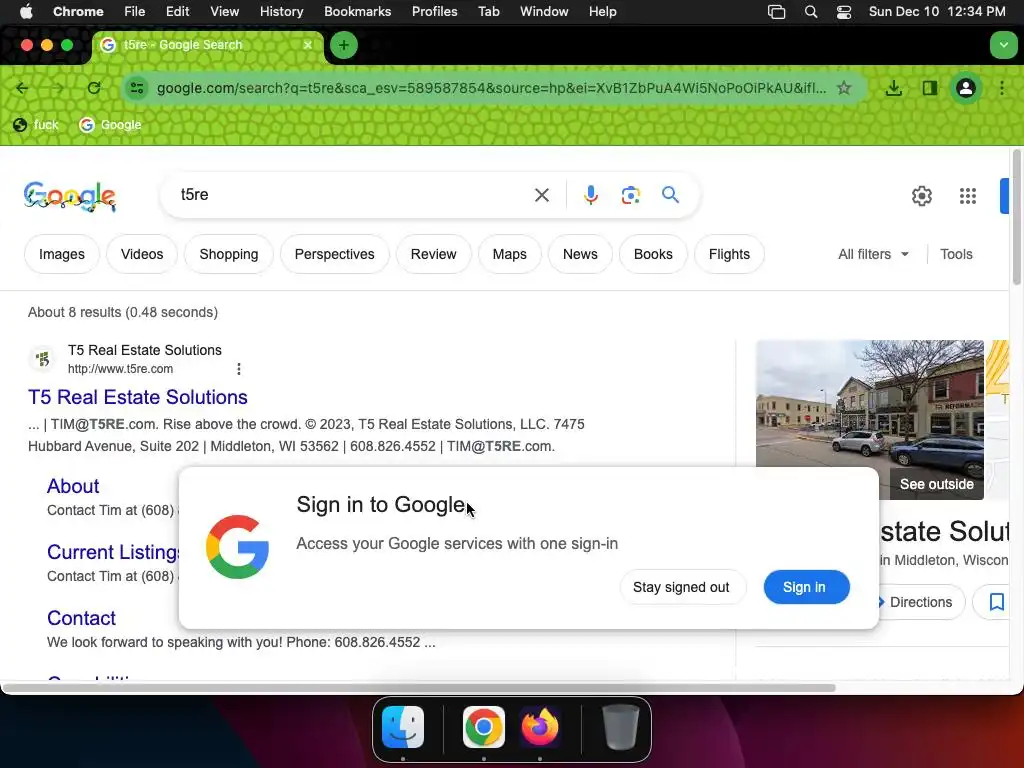Viewport: 1024px width, 768px height.
Task: Open the Window menu
Action: pyautogui.click(x=544, y=12)
